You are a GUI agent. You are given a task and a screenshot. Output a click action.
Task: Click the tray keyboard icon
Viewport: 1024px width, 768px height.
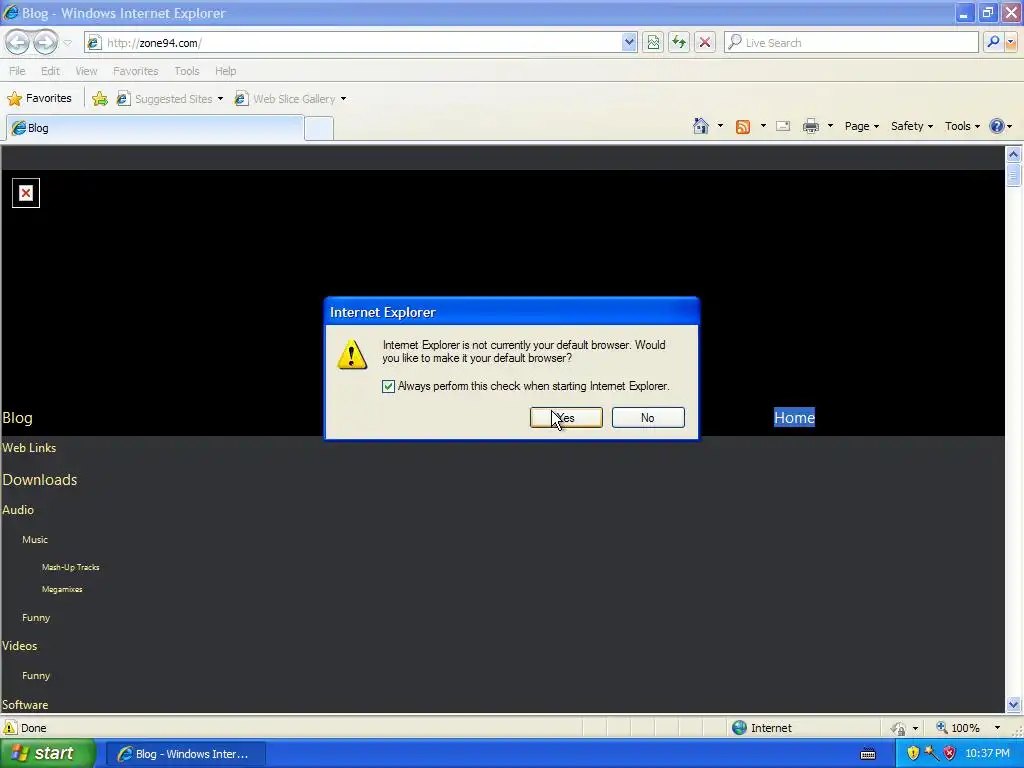click(x=868, y=754)
